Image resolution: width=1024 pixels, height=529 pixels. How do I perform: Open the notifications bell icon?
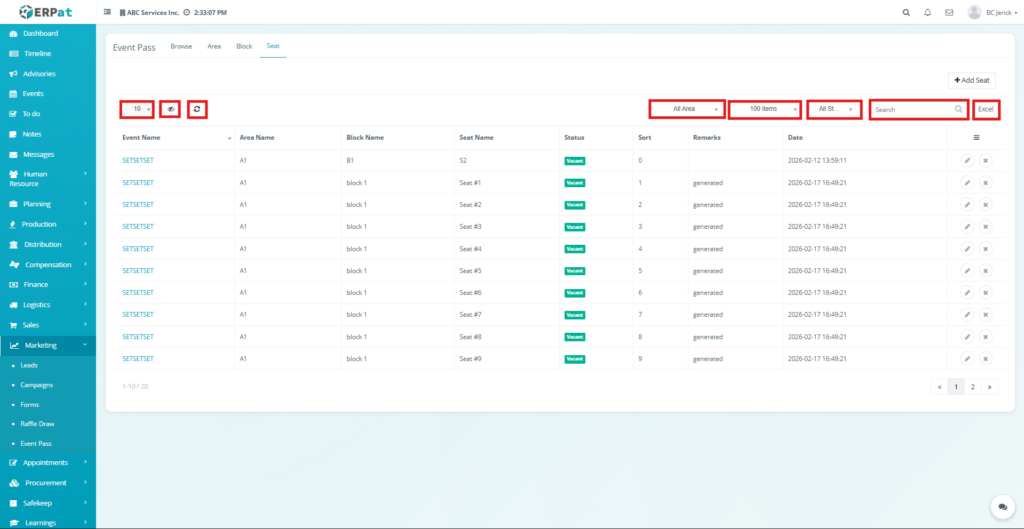coord(927,13)
